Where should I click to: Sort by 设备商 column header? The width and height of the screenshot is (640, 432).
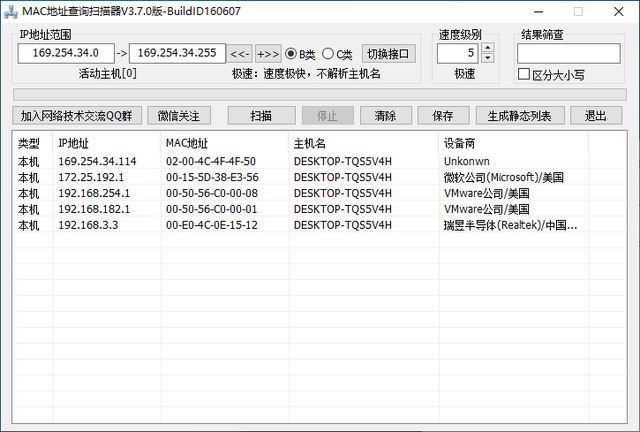513,143
